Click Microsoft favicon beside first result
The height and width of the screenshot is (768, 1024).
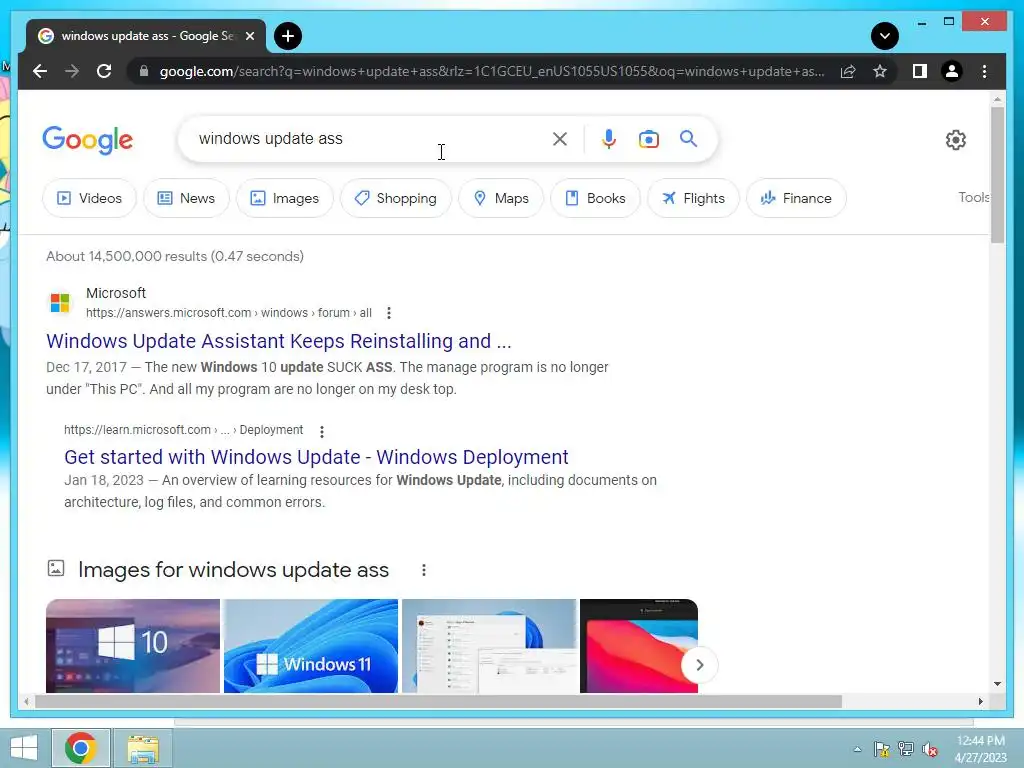point(60,302)
